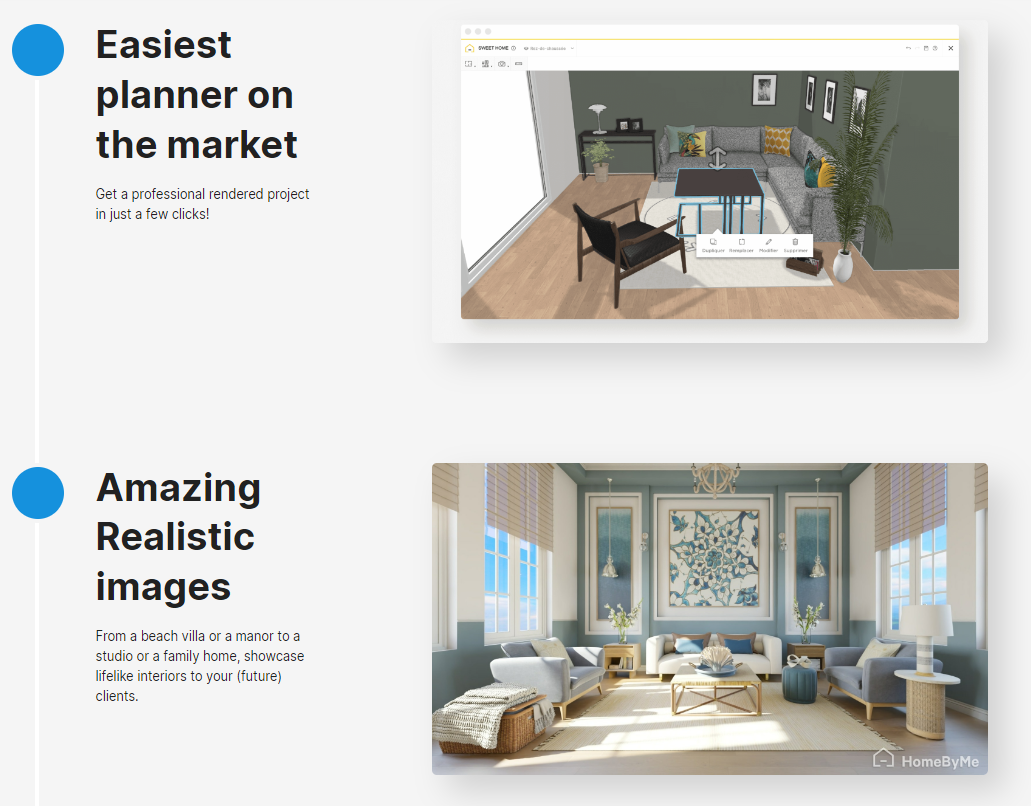1031x806 pixels.
Task: Click Modifier pencil in the object popup
Action: [x=768, y=245]
